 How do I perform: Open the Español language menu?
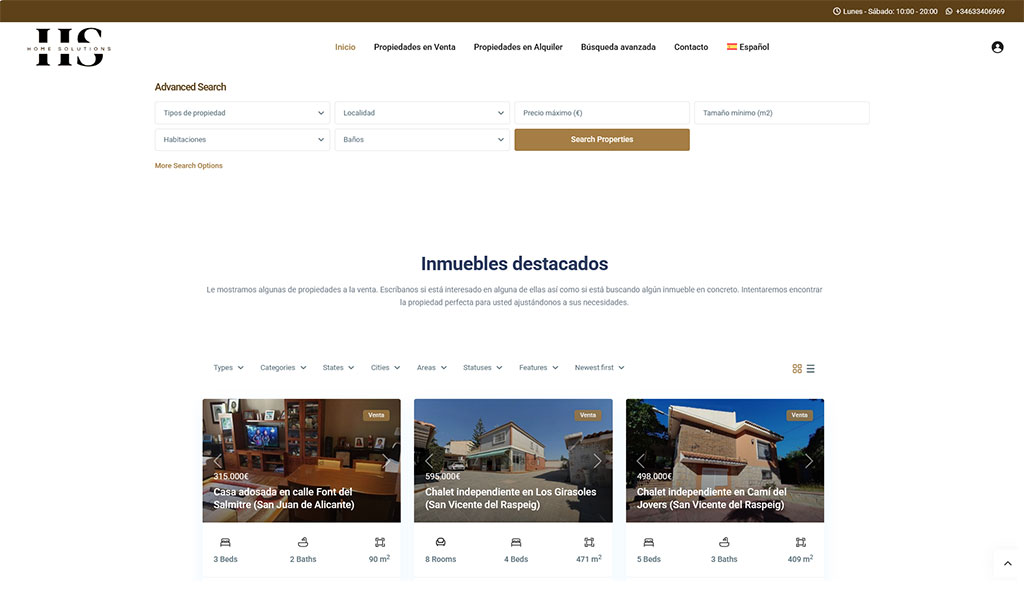(x=748, y=47)
